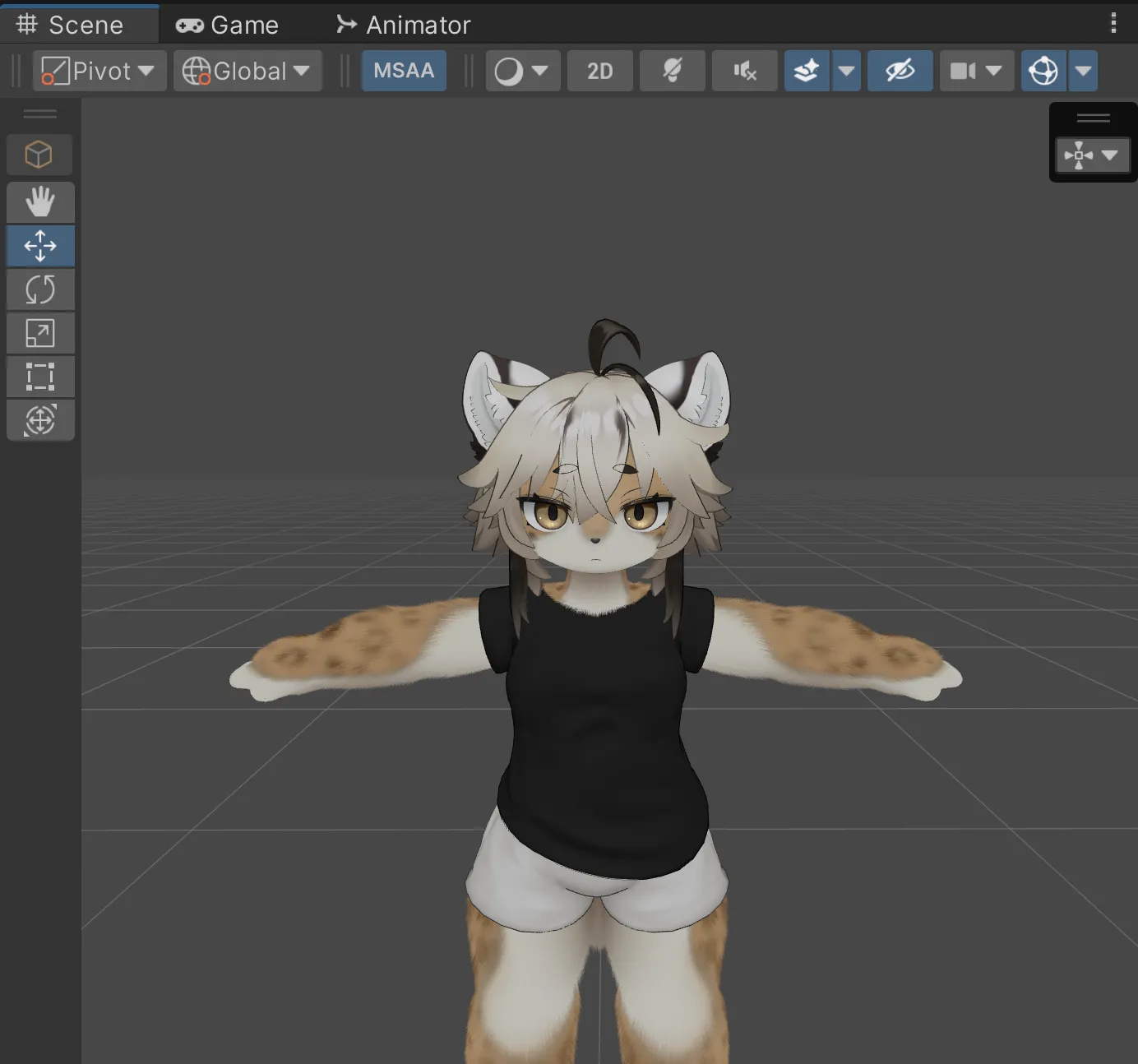Viewport: 1138px width, 1064px height.
Task: Switch to the Animator tab
Action: (403, 25)
